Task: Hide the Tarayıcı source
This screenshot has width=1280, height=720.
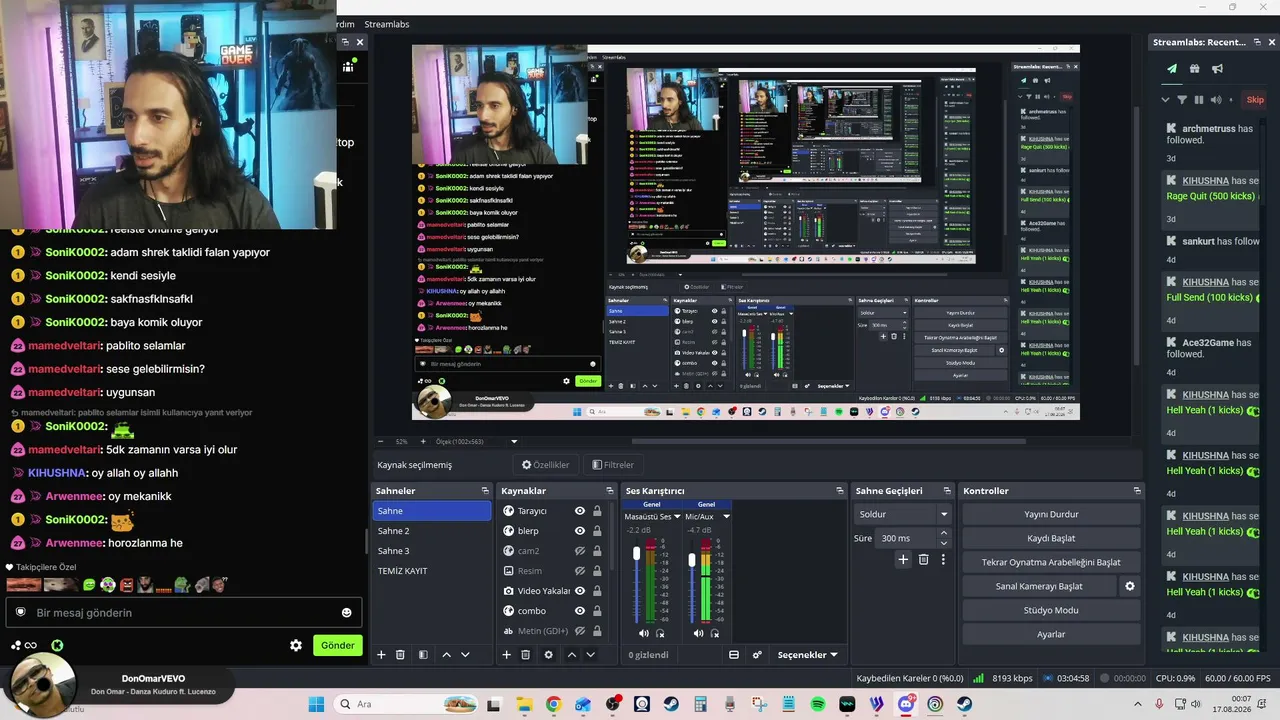Action: coord(579,511)
